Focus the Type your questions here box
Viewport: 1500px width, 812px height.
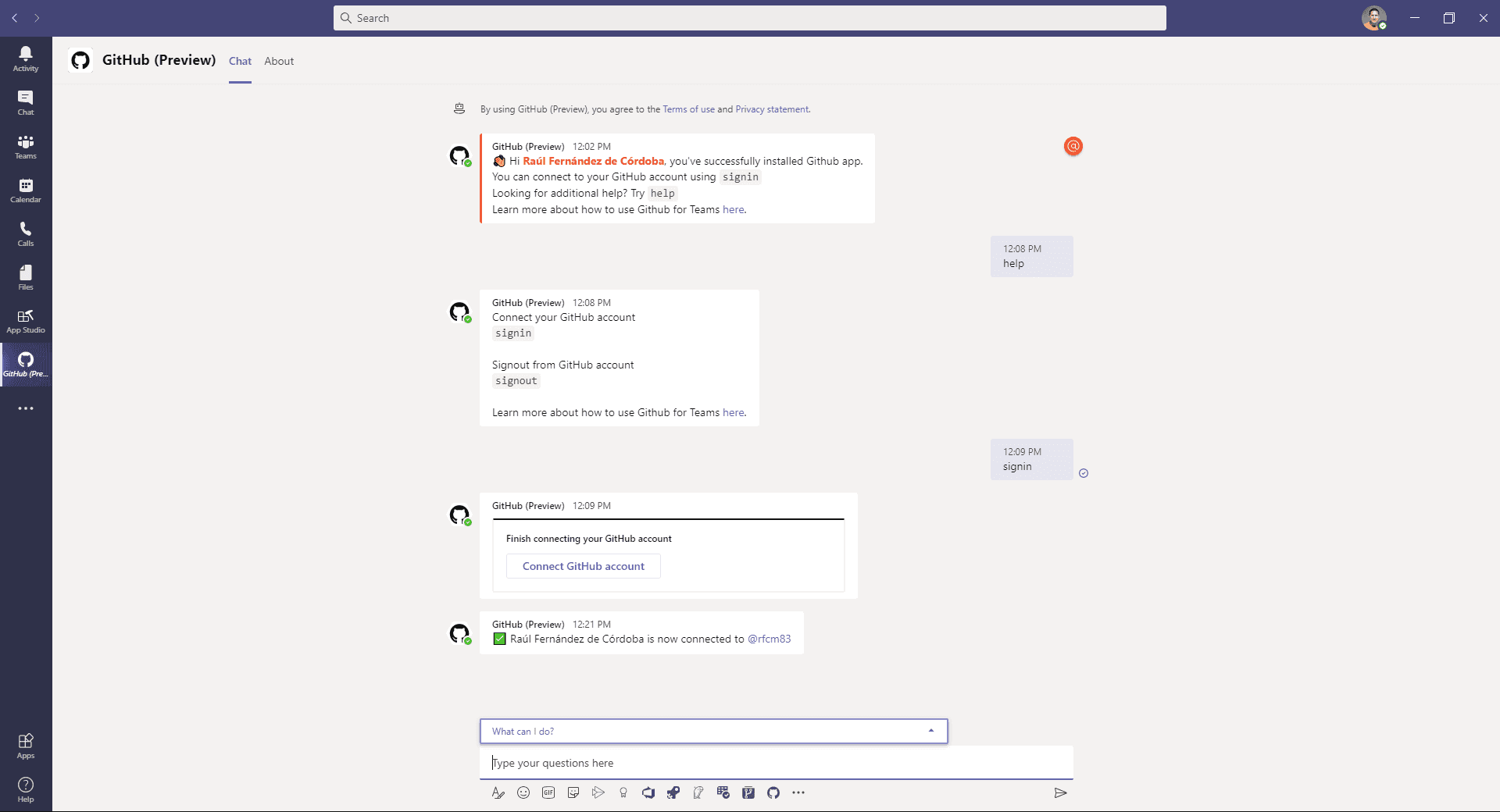(776, 763)
